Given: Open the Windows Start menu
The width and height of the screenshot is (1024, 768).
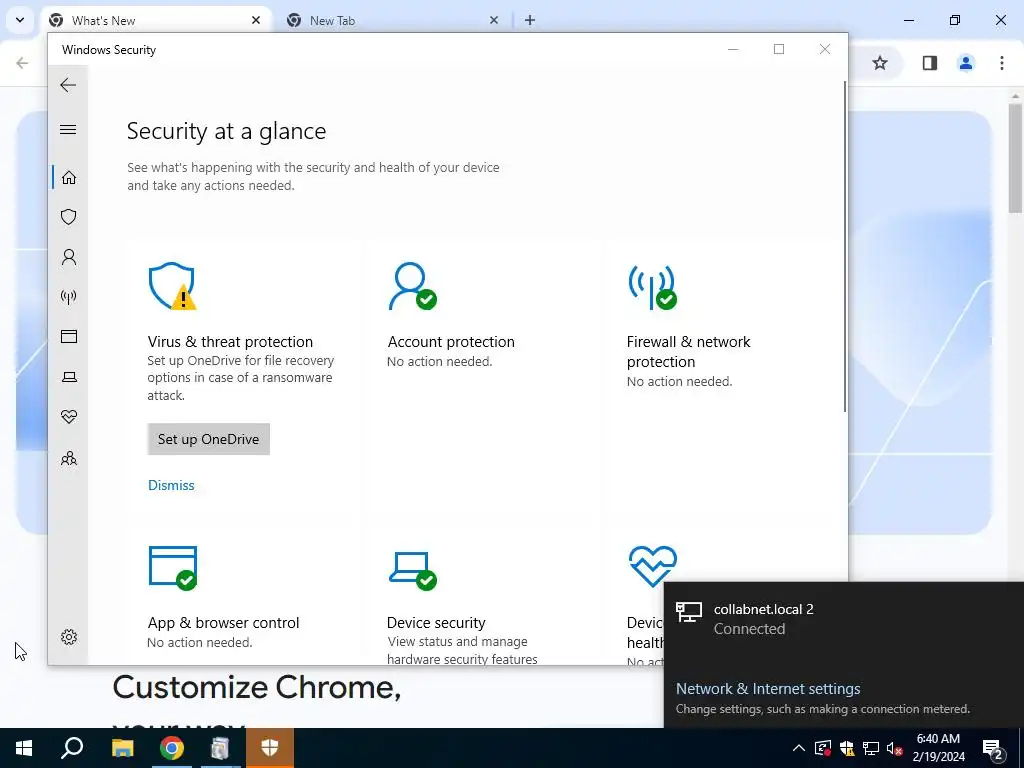Looking at the screenshot, I should coord(24,748).
